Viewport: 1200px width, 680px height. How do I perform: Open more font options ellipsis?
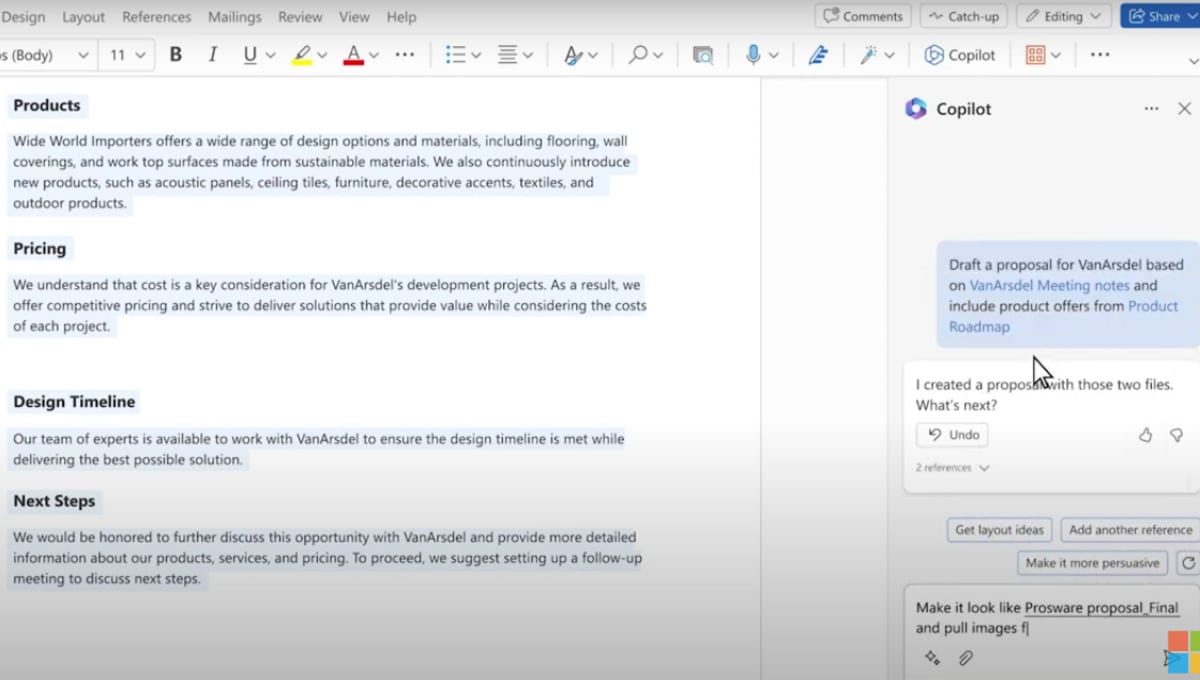click(x=405, y=55)
